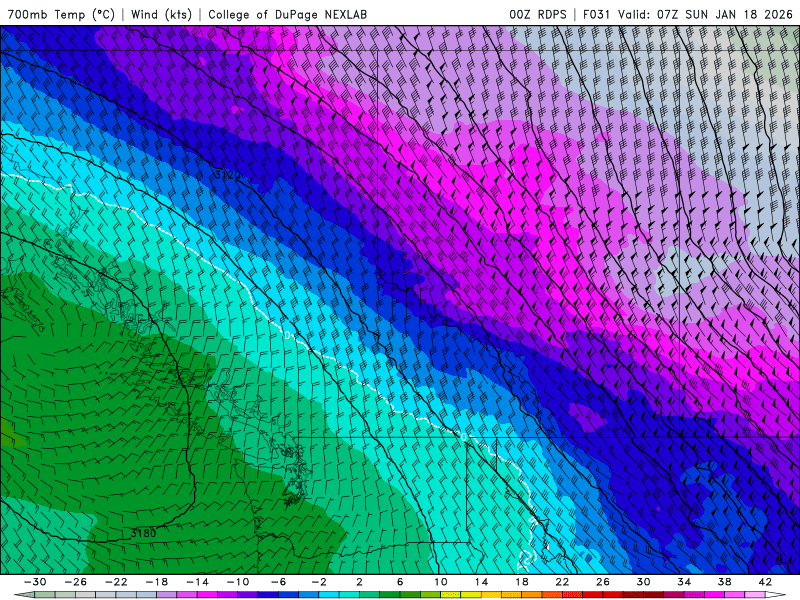Click the 38 colorbar label
This screenshot has width=800, height=600.
click(x=724, y=582)
